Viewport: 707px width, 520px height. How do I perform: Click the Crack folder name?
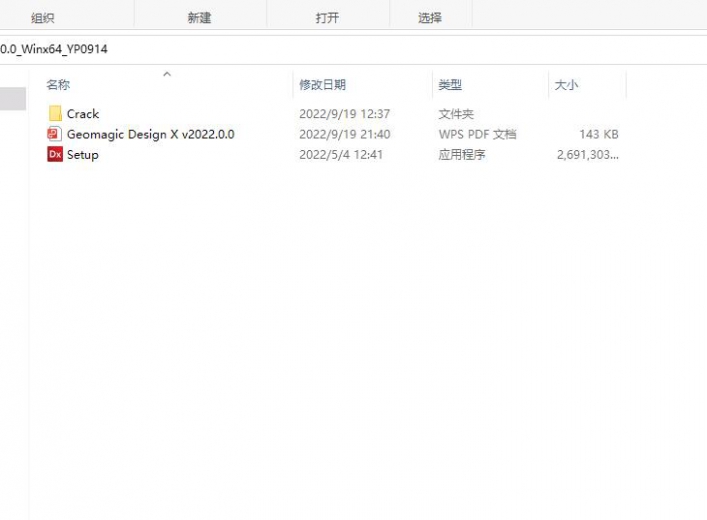[x=83, y=114]
